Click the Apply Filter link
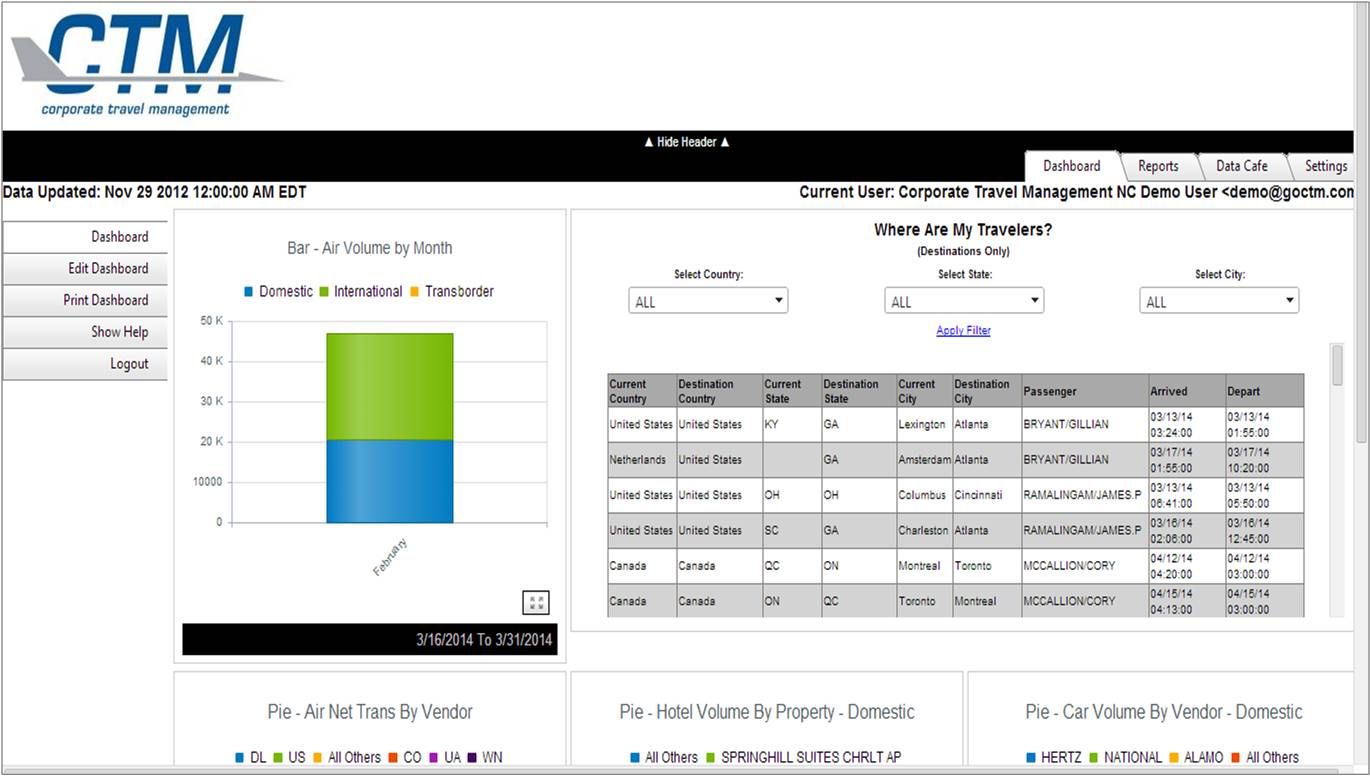1370x776 pixels. 963,331
